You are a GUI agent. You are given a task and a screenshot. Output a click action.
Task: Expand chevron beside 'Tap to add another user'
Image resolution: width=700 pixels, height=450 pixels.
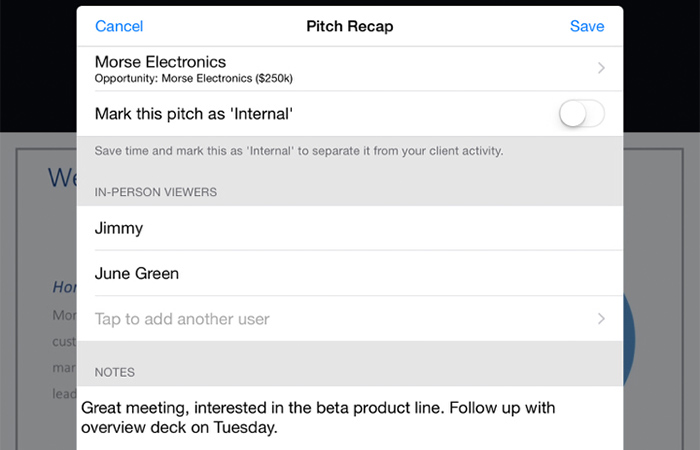[x=601, y=319]
